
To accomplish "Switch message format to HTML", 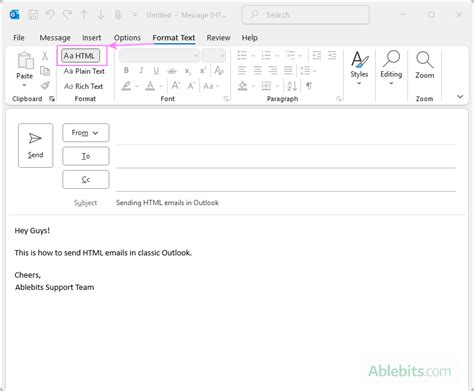I will point(80,56).
